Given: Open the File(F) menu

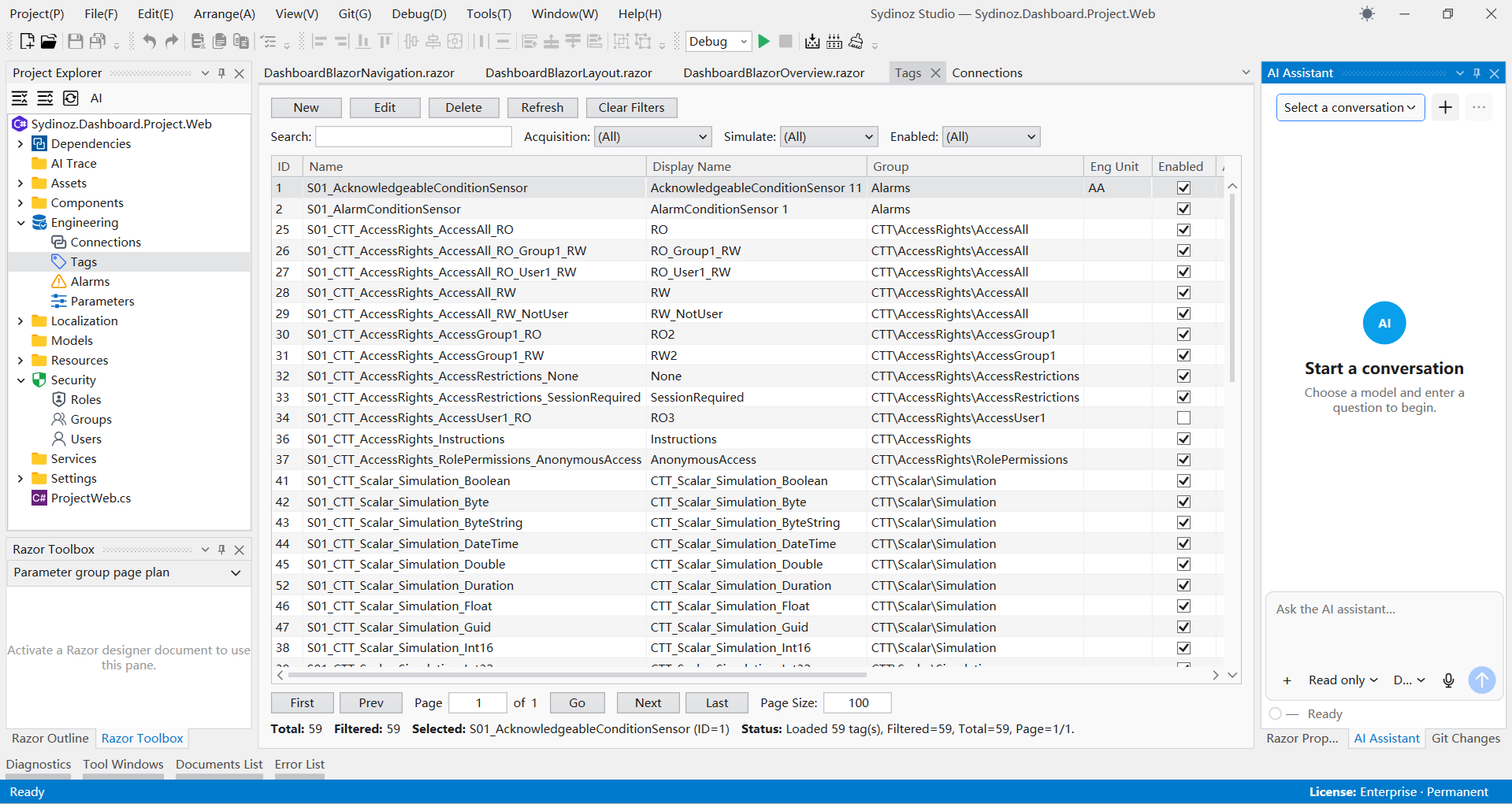Looking at the screenshot, I should click(101, 14).
